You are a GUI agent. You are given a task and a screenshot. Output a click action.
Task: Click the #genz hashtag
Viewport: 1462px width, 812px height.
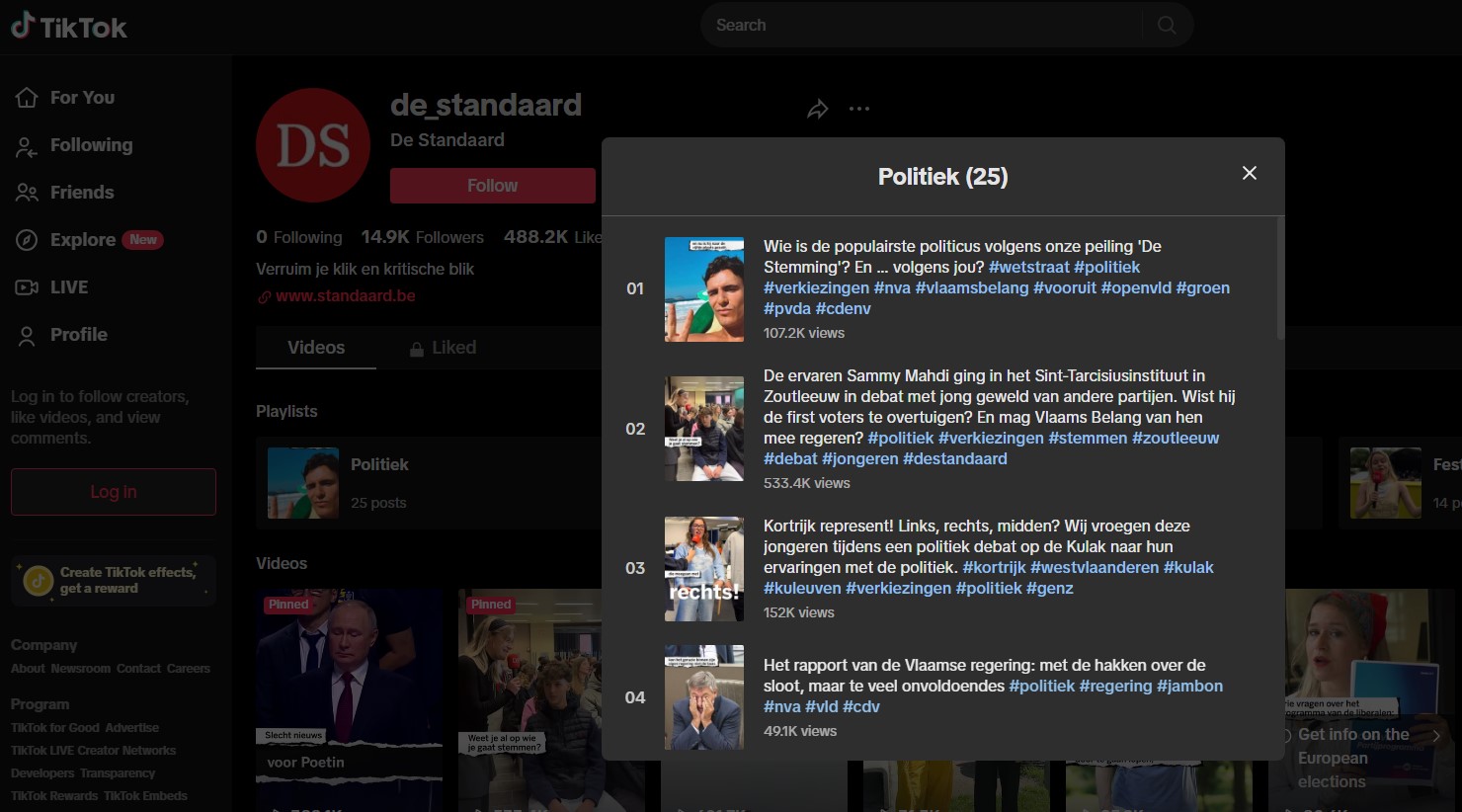pos(1050,588)
